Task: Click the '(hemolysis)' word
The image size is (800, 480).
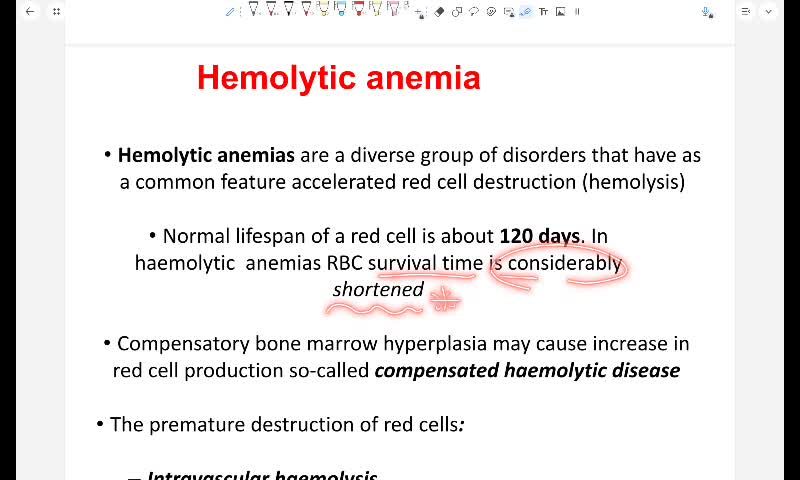Action: coord(634,182)
